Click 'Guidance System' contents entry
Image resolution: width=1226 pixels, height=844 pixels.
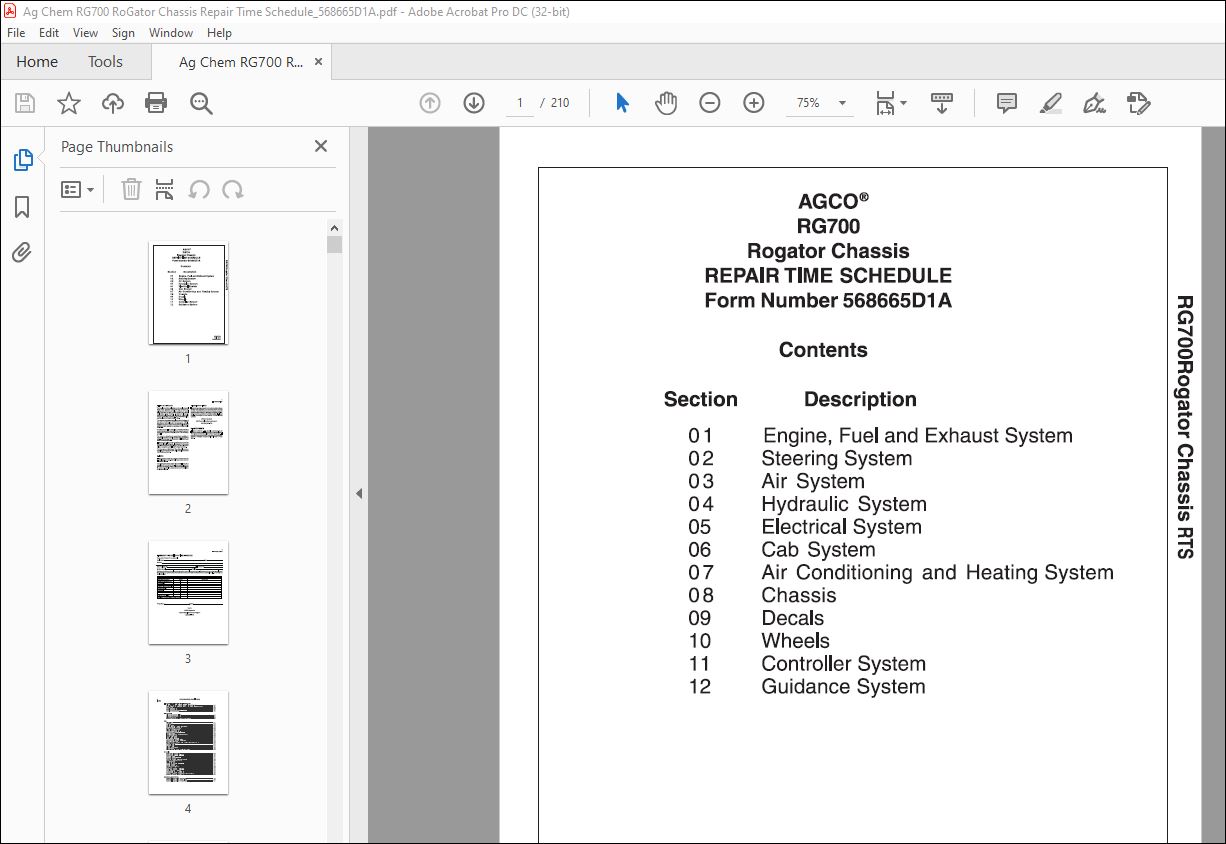tap(843, 687)
